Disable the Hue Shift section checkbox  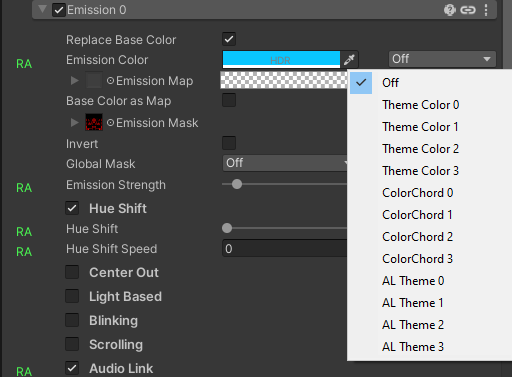tap(72, 208)
